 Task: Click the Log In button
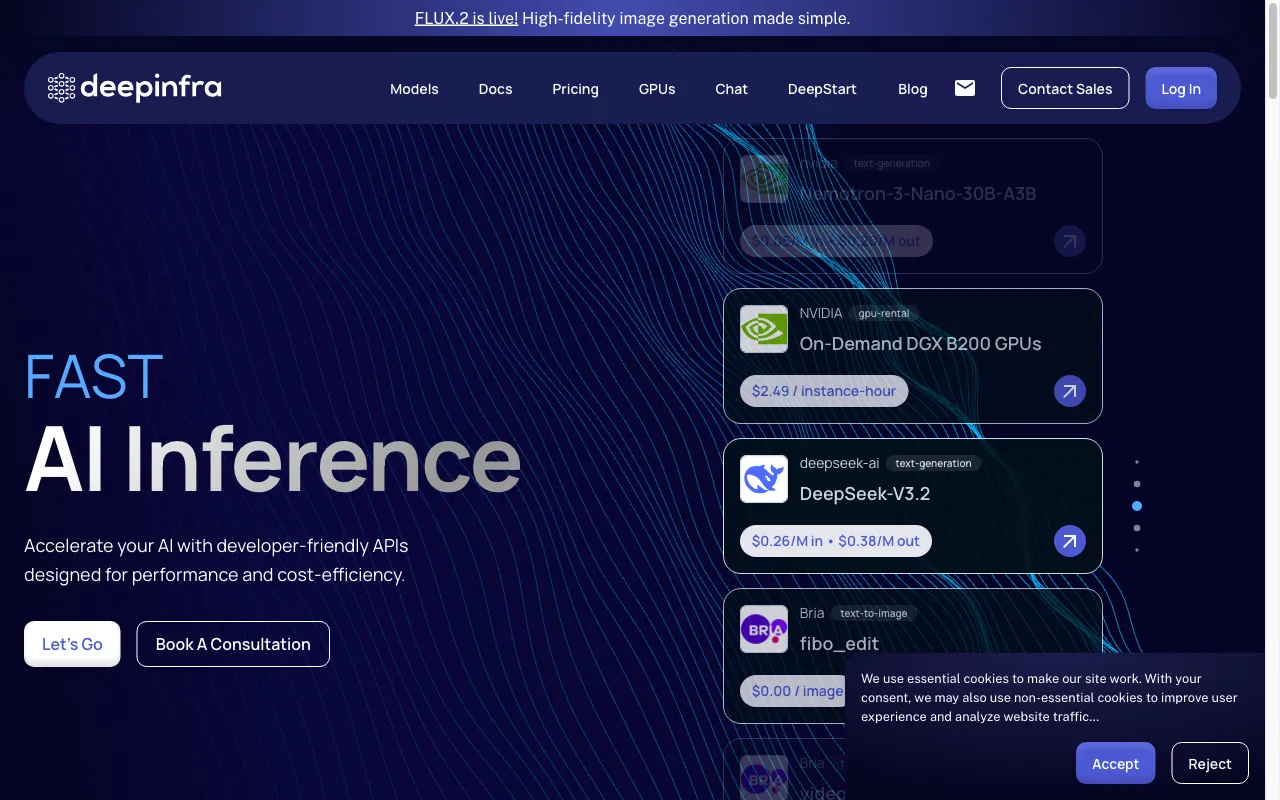coord(1181,88)
